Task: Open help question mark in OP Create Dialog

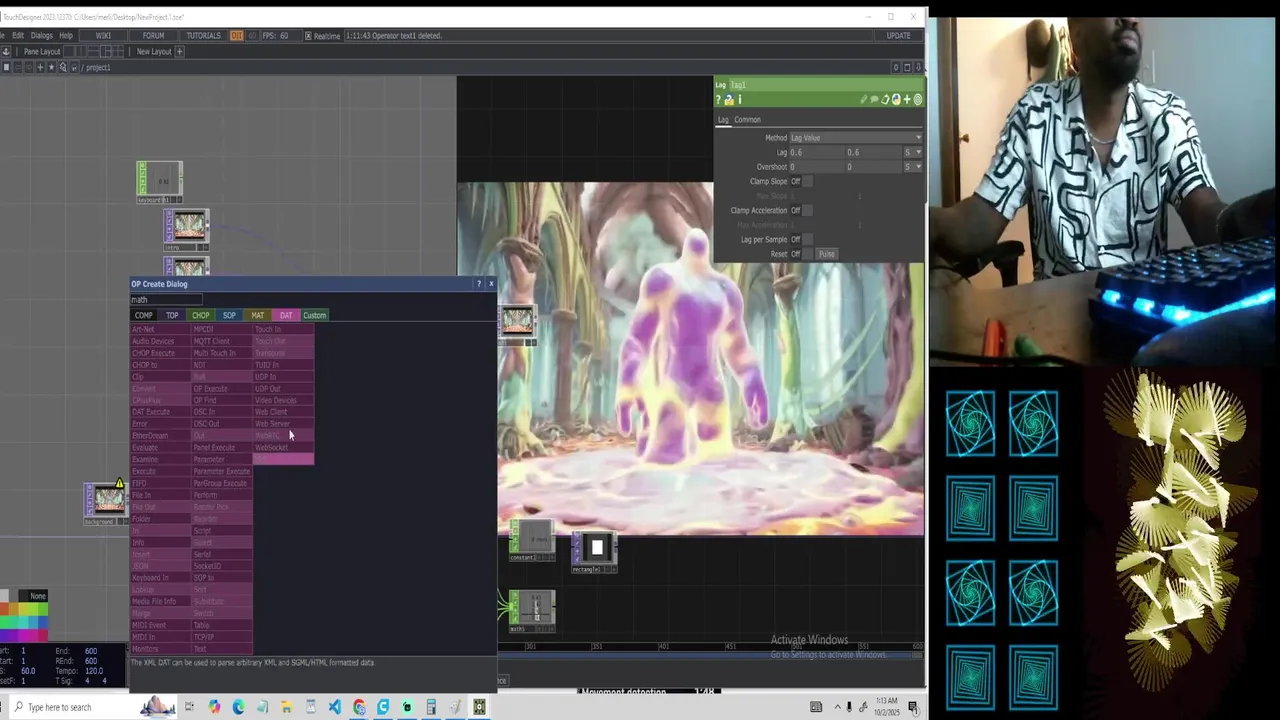Action: (x=478, y=284)
